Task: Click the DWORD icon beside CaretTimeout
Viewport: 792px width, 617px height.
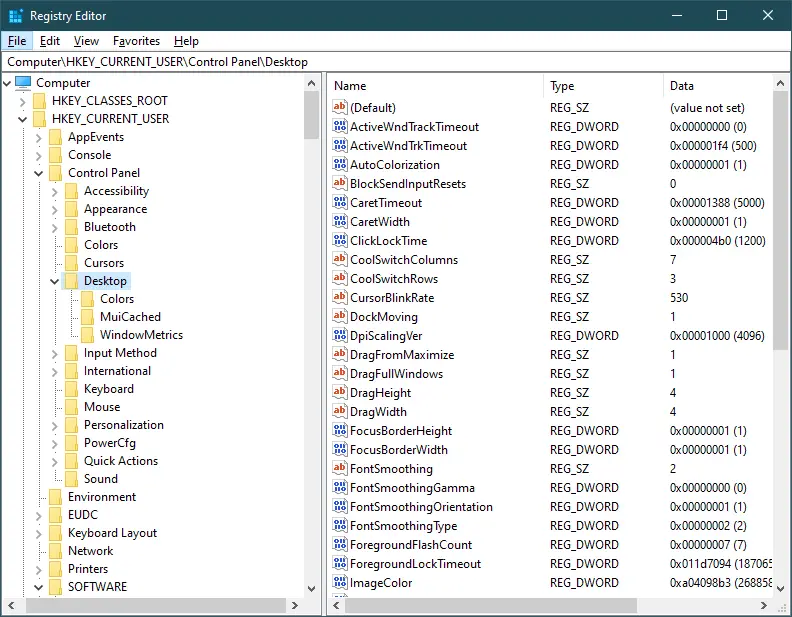Action: [x=340, y=202]
